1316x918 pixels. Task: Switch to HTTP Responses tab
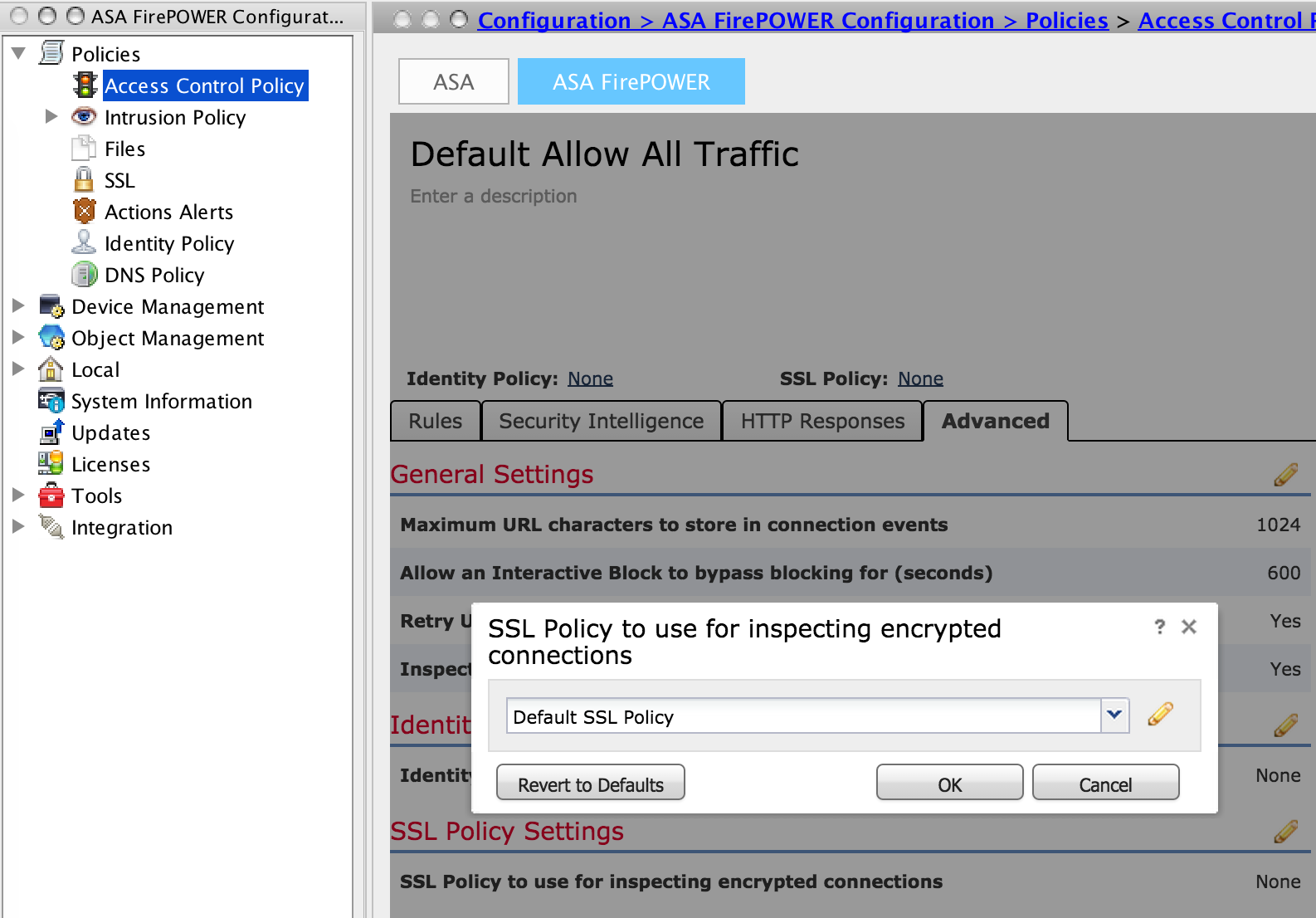pyautogui.click(x=822, y=421)
